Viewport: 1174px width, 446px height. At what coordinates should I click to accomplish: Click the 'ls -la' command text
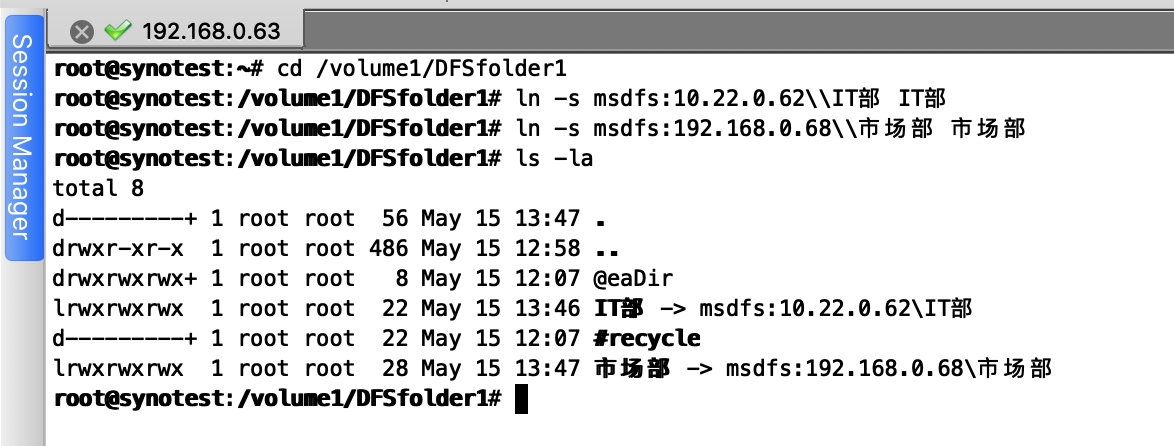(x=554, y=159)
